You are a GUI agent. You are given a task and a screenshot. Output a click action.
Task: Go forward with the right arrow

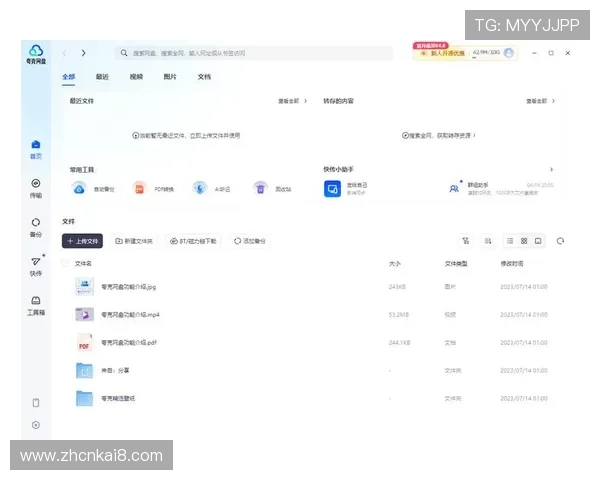click(83, 53)
